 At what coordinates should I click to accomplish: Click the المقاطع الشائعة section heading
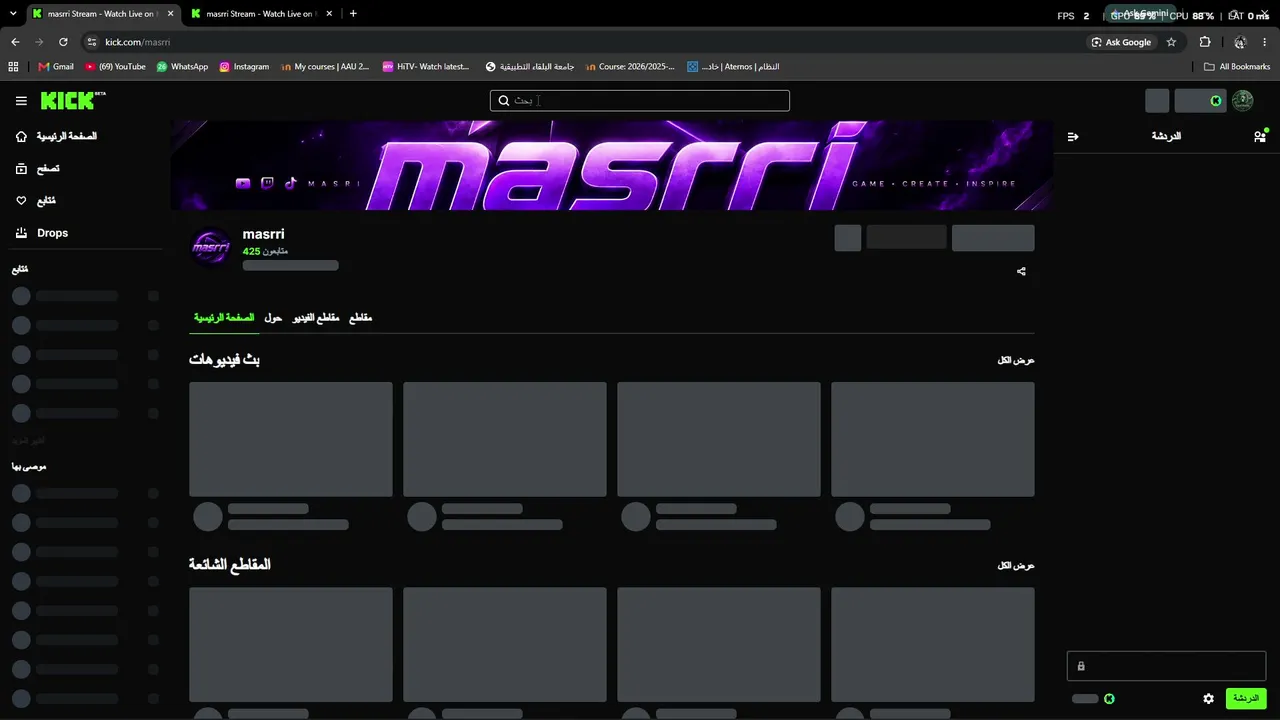coord(230,565)
